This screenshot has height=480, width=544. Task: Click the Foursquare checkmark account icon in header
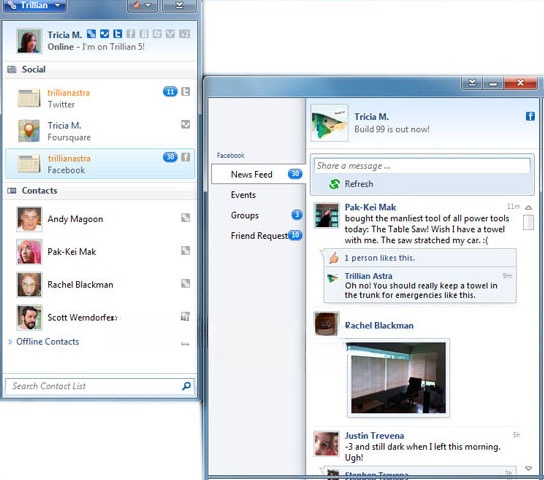[x=104, y=34]
